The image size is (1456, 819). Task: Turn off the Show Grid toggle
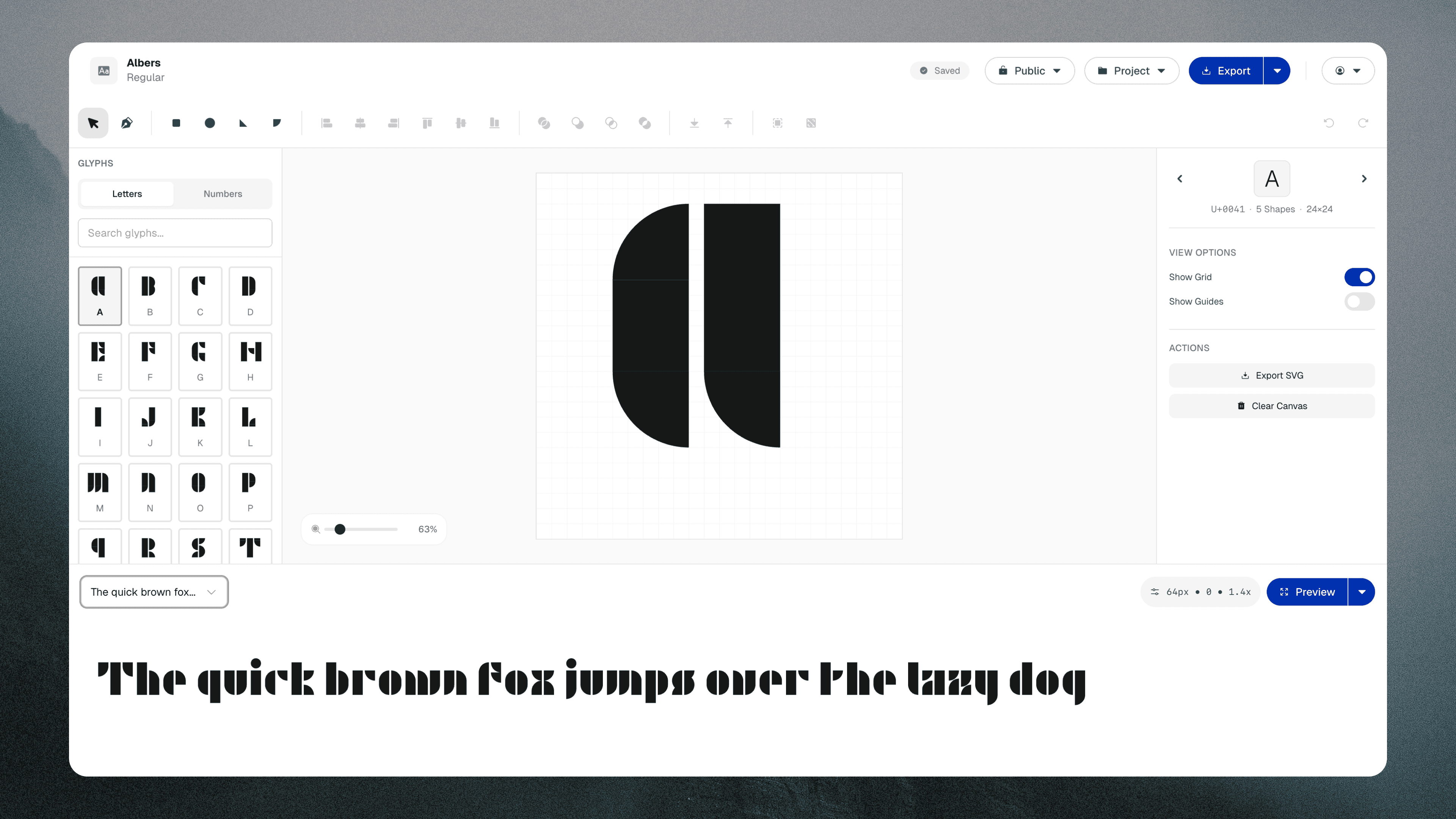click(1359, 277)
